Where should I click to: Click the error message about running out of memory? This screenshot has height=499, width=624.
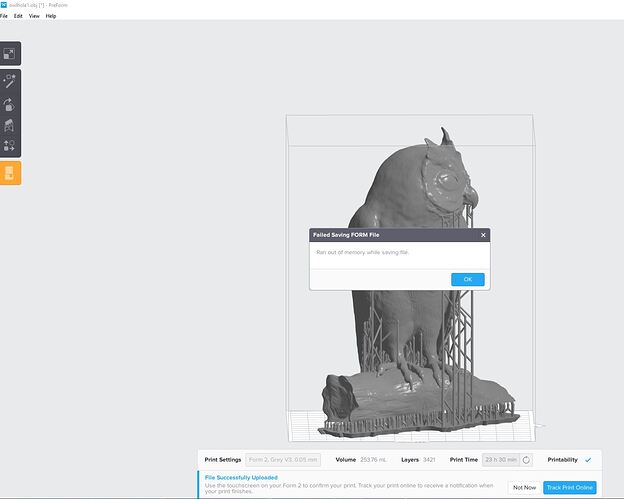pyautogui.click(x=363, y=252)
